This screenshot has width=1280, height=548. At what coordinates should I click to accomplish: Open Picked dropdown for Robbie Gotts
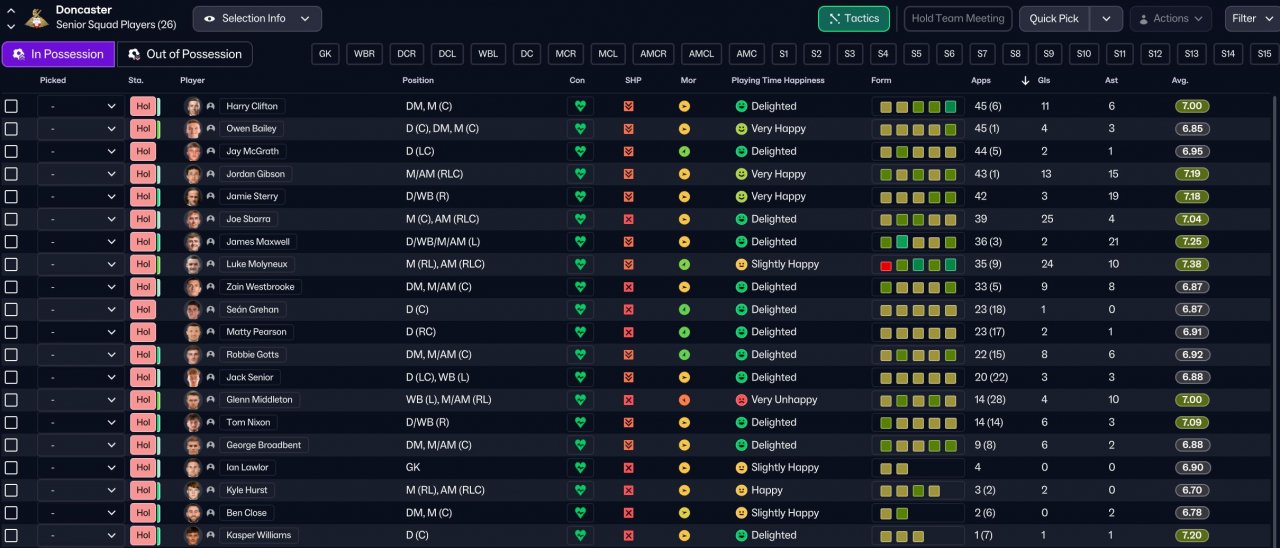(80, 355)
